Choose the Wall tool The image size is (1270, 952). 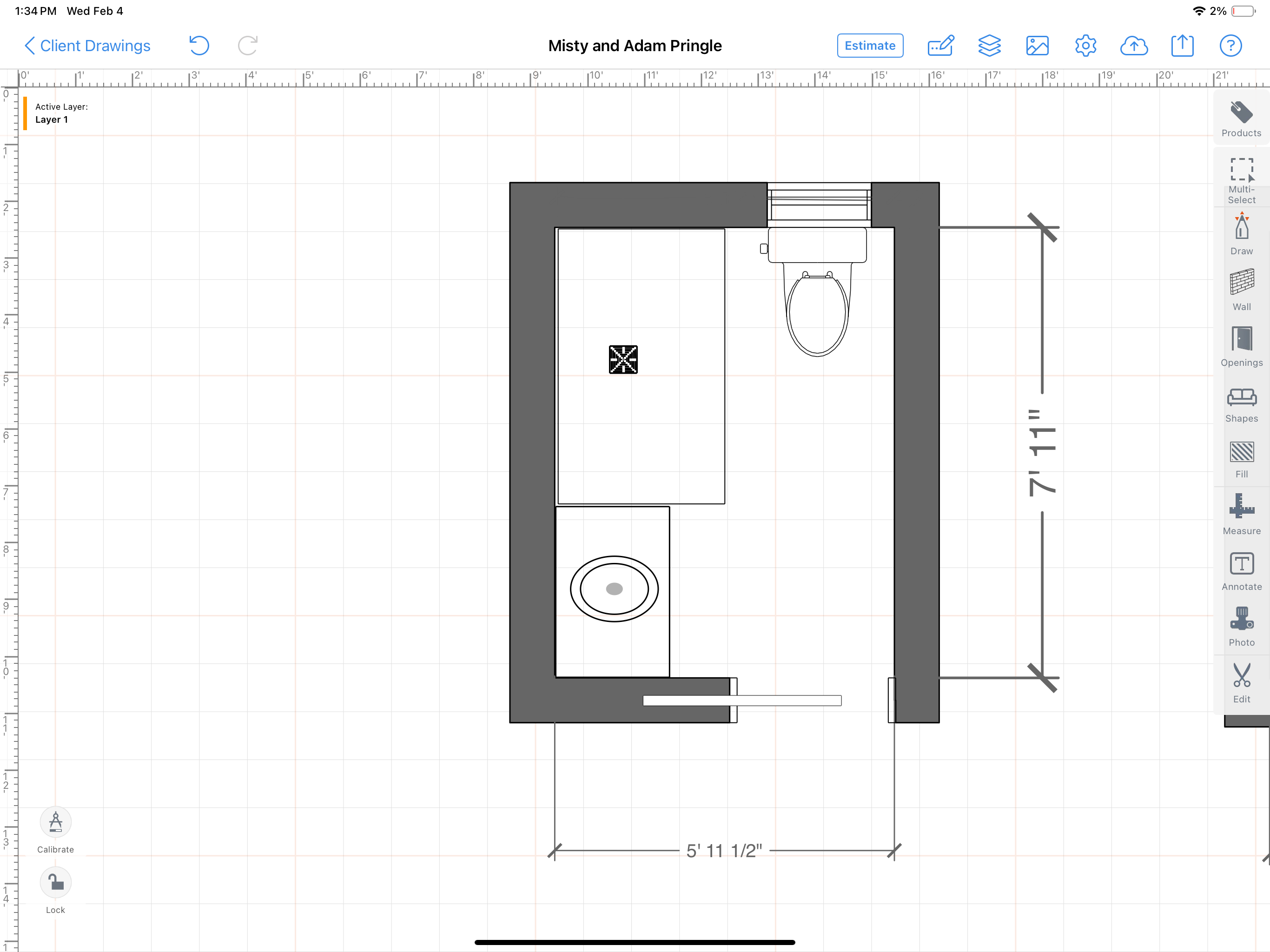1241,290
